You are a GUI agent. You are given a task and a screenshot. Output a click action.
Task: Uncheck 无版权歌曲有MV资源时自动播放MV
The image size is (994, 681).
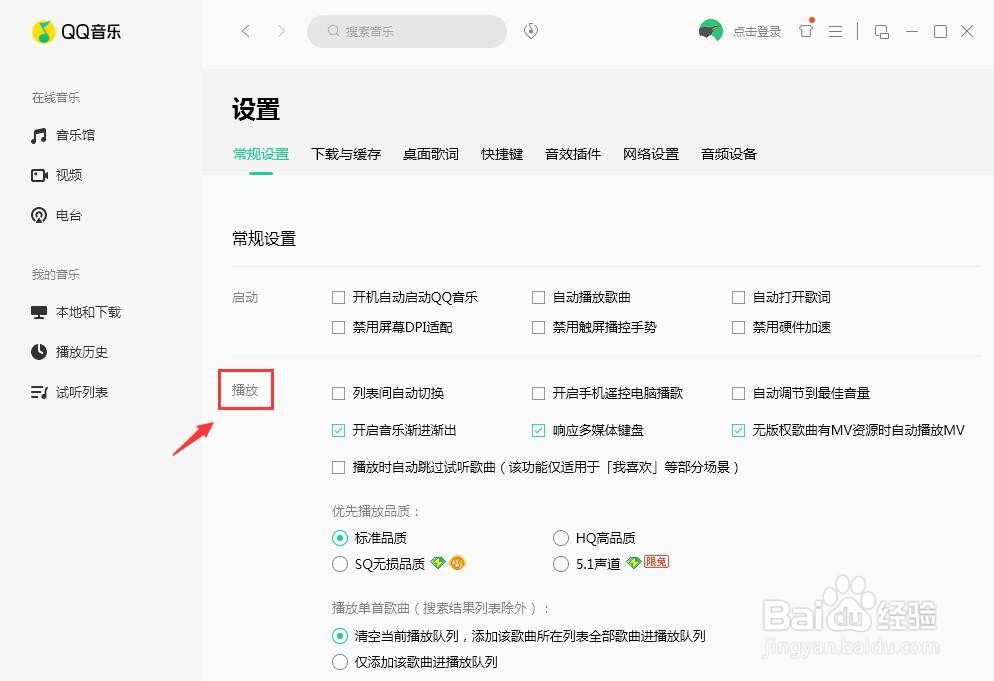click(x=739, y=431)
